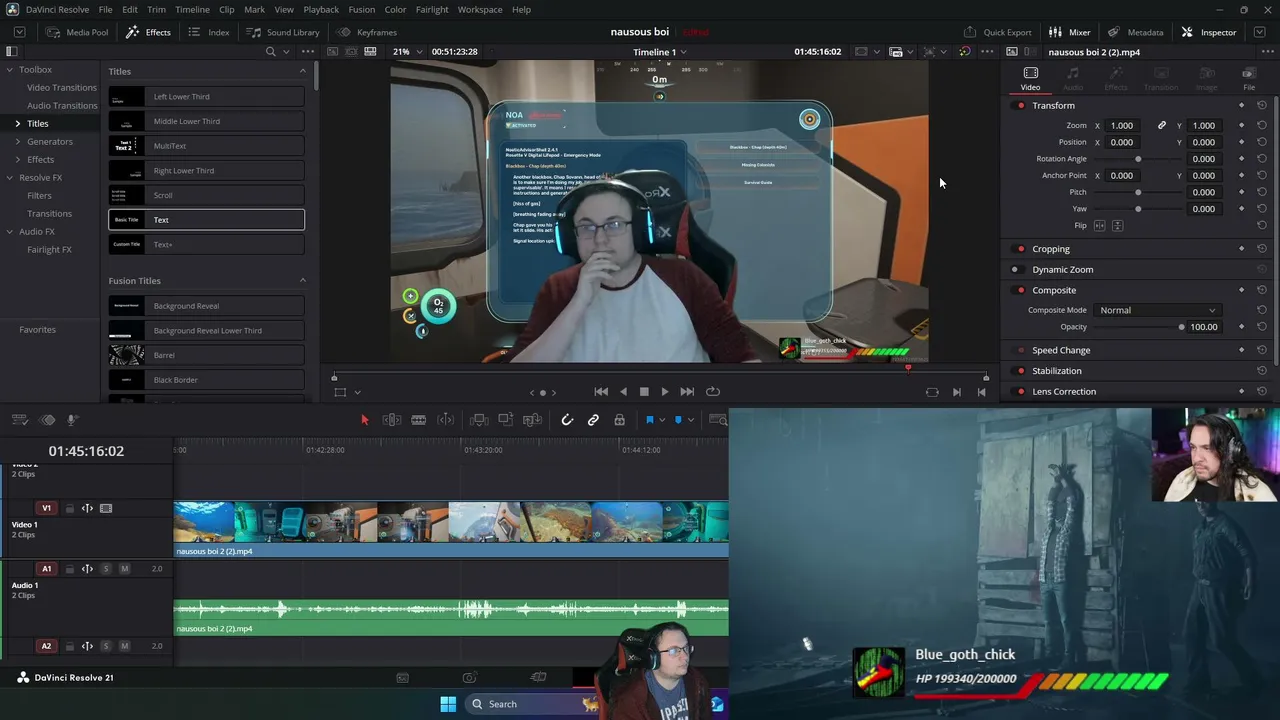Switch to the File inspector tab

coord(1249,79)
